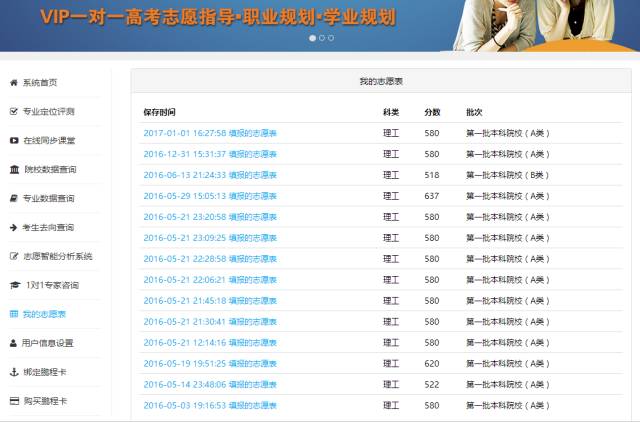Click score 580 in the 2016-12-31 row
This screenshot has width=640, height=422.
click(432, 154)
